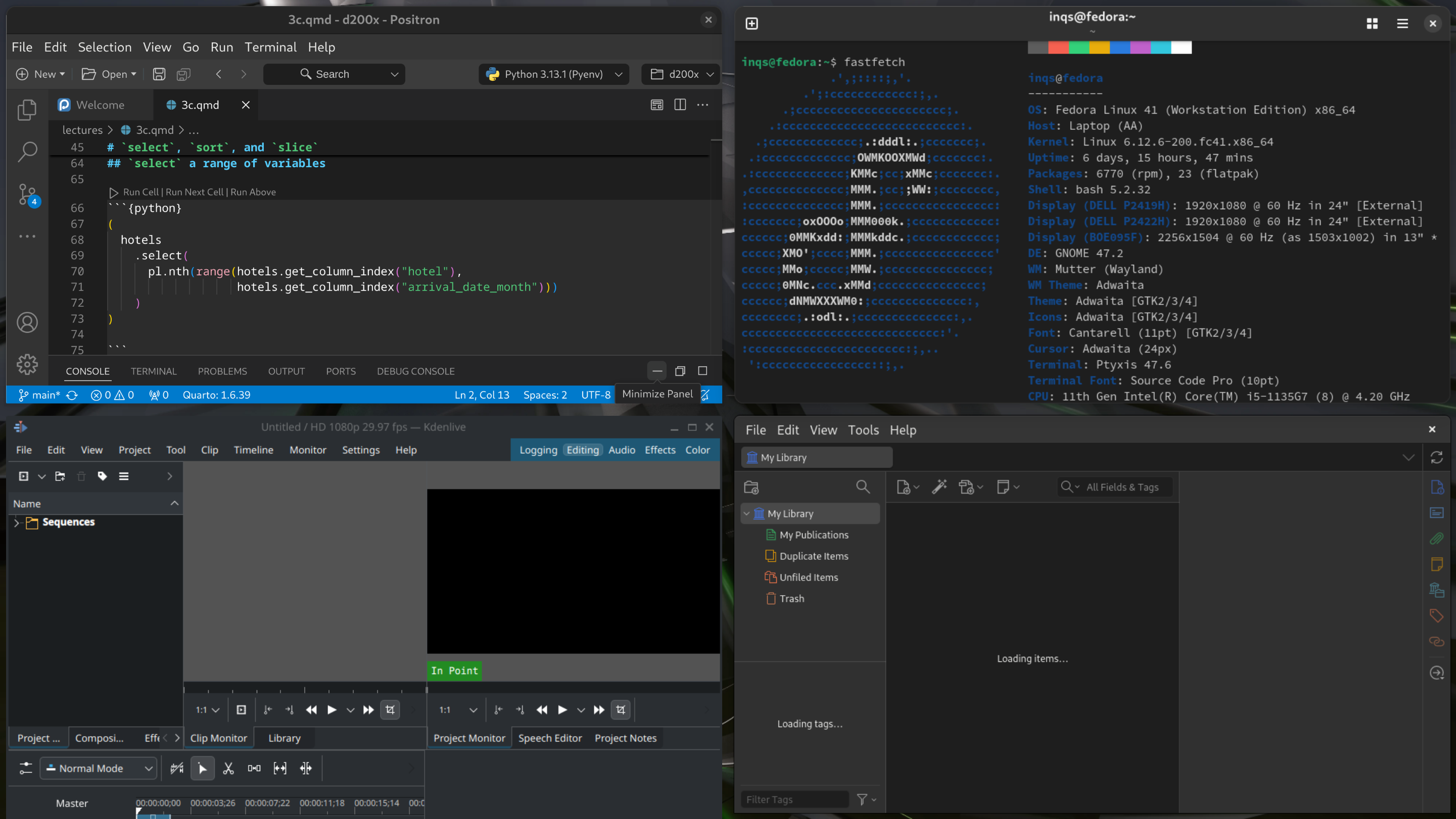Viewport: 1456px width, 819px height.
Task: Select Kdenlive's spacer tool
Action: click(254, 768)
